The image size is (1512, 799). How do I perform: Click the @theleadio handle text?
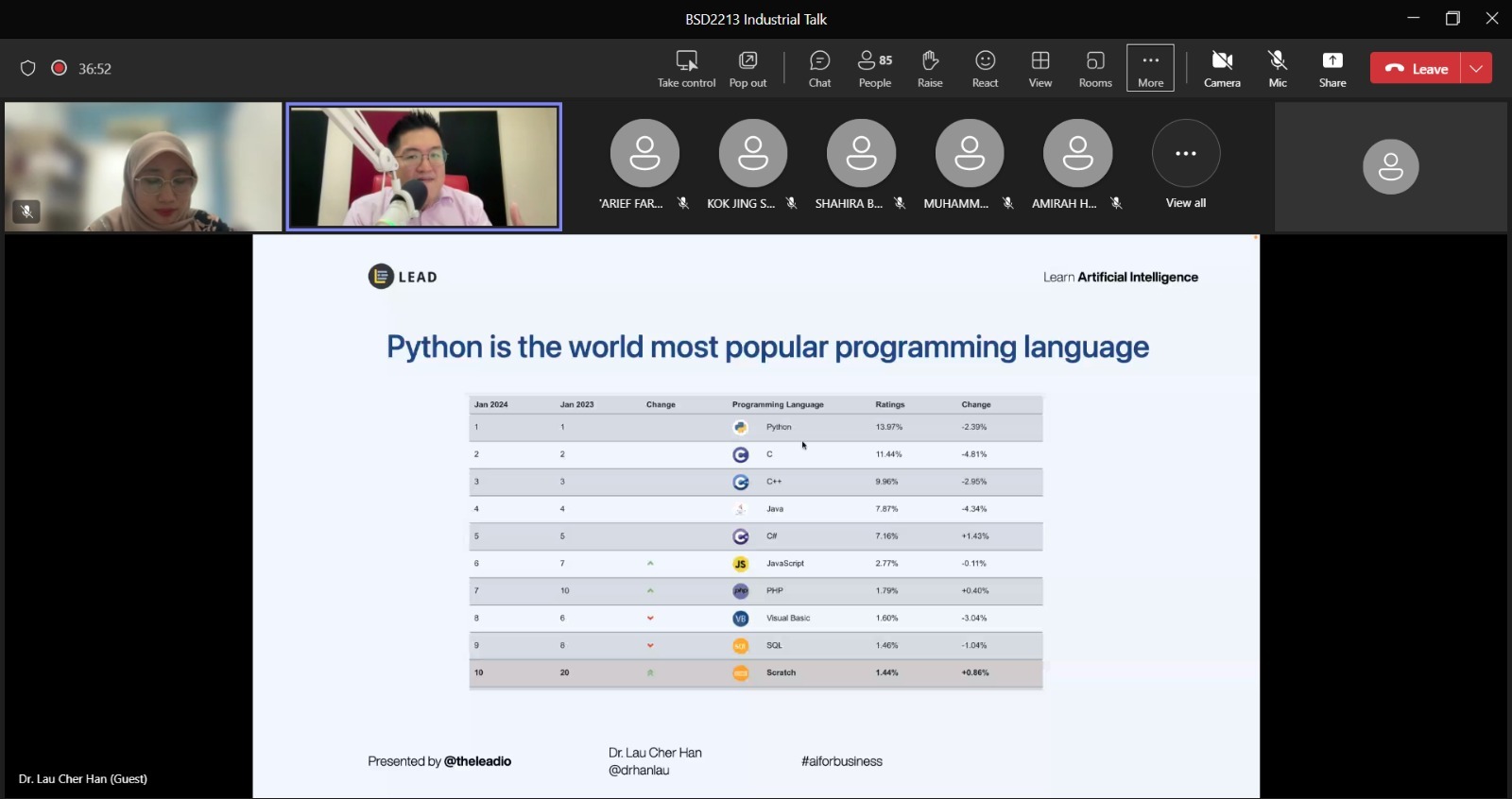coord(477,761)
